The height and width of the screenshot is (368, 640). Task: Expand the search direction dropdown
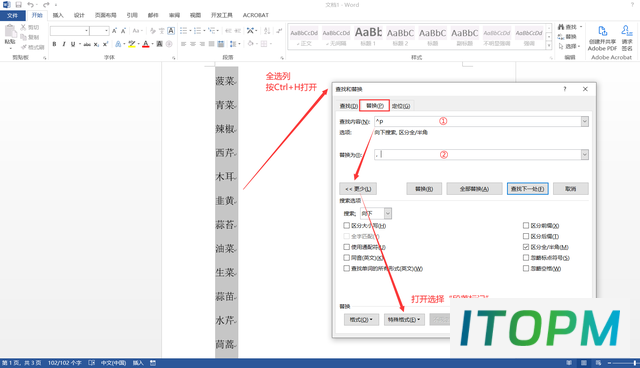[x=388, y=213]
